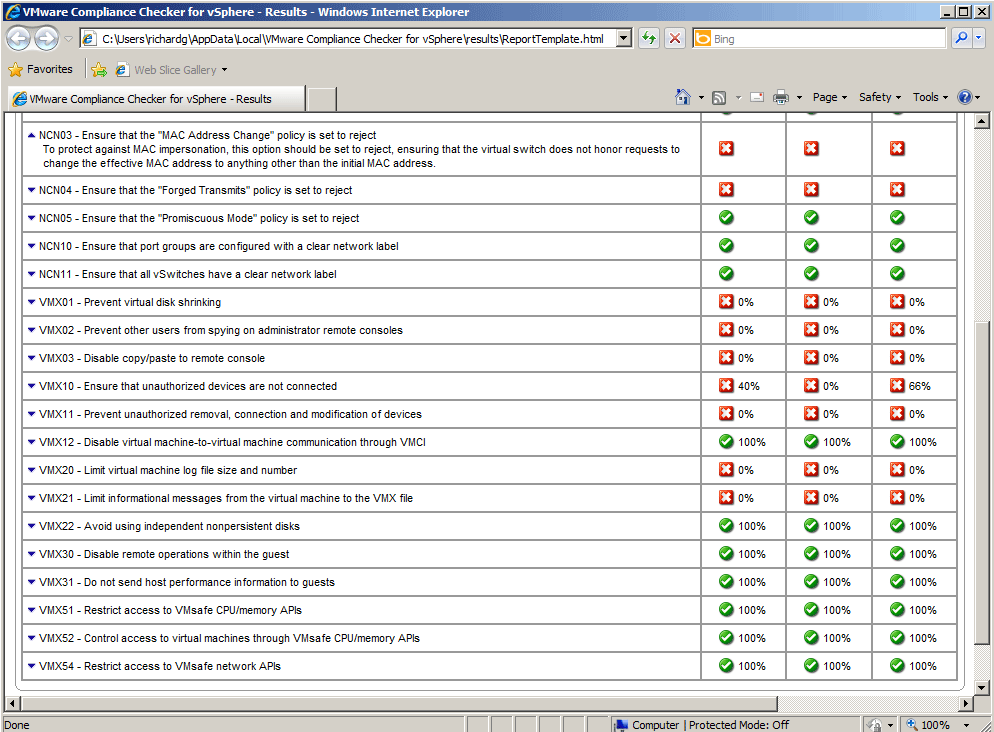
Task: Click the Web Slice Gallery icon
Action: pyautogui.click(x=122, y=70)
